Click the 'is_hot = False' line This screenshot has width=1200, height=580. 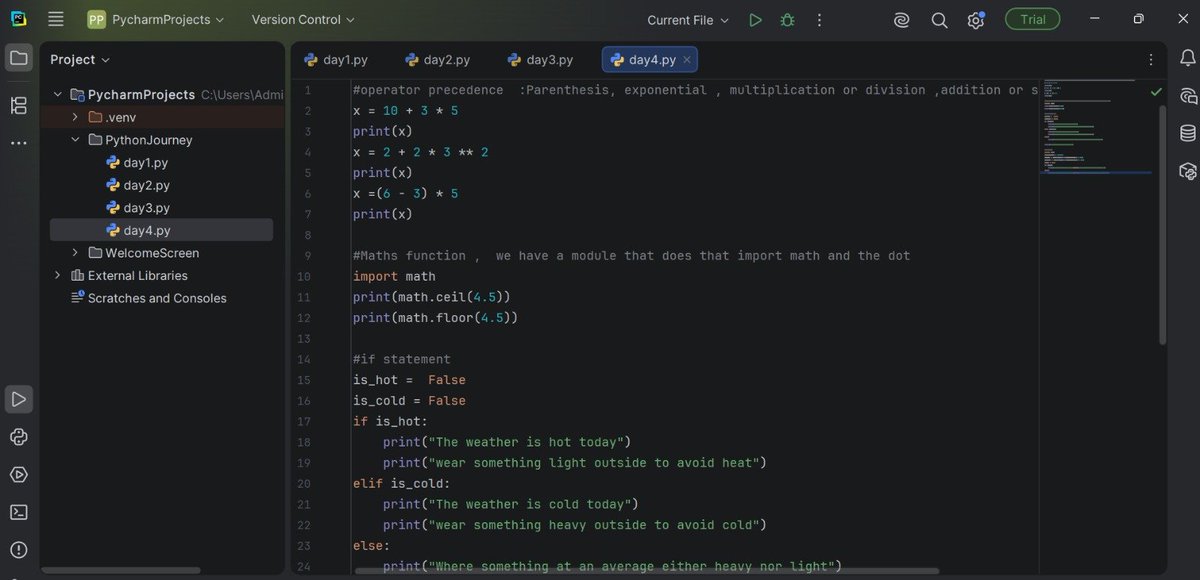[409, 380]
